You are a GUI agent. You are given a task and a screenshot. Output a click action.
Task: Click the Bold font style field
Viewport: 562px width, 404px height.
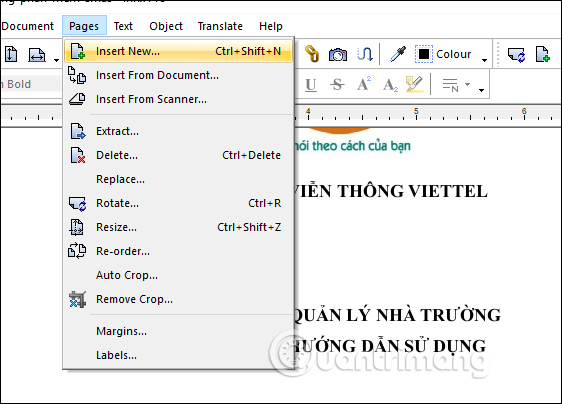pyautogui.click(x=30, y=84)
